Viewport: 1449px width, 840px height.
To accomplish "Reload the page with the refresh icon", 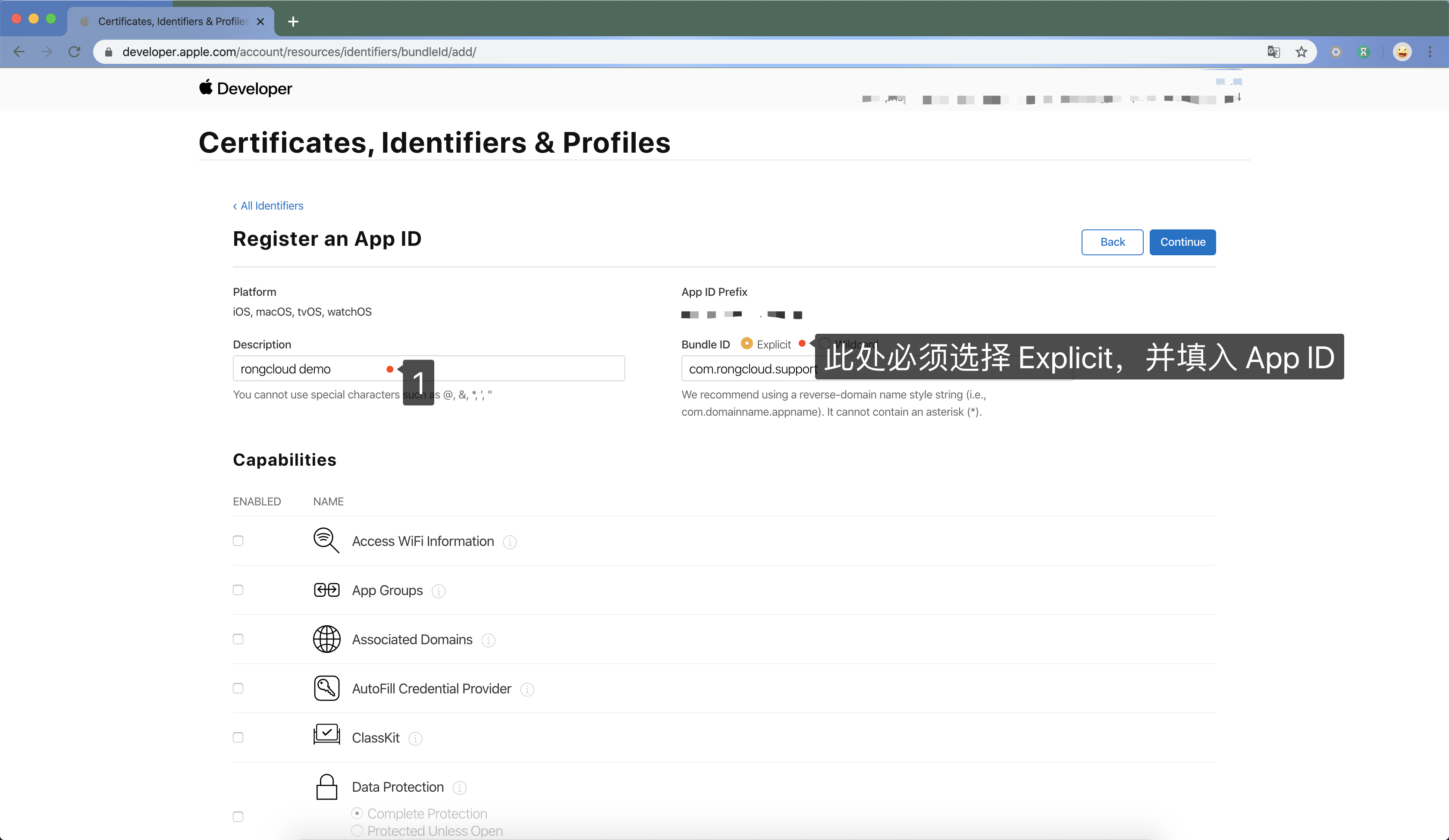I will 74,52.
